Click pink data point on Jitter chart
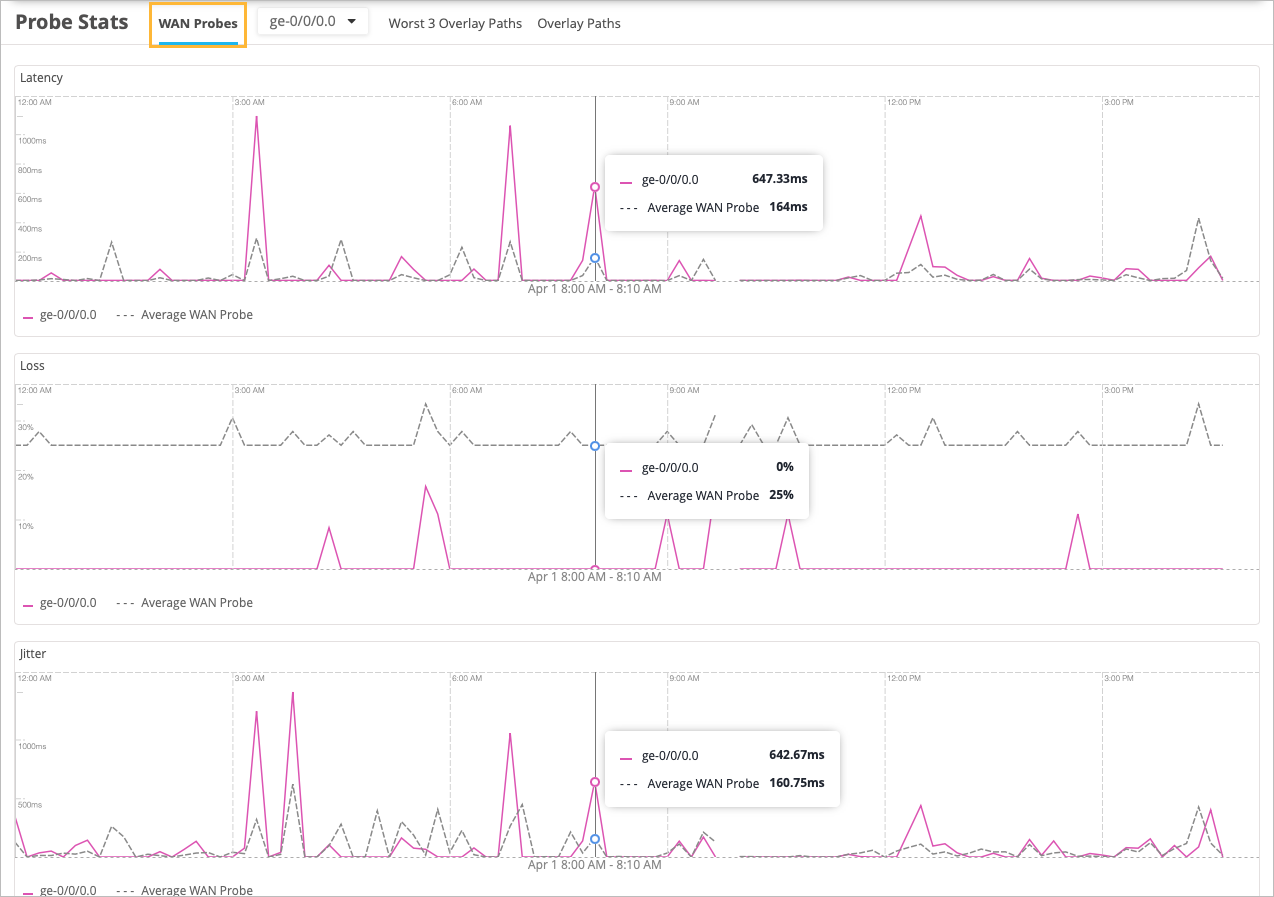Viewport: 1274px width, 897px height. tap(595, 782)
